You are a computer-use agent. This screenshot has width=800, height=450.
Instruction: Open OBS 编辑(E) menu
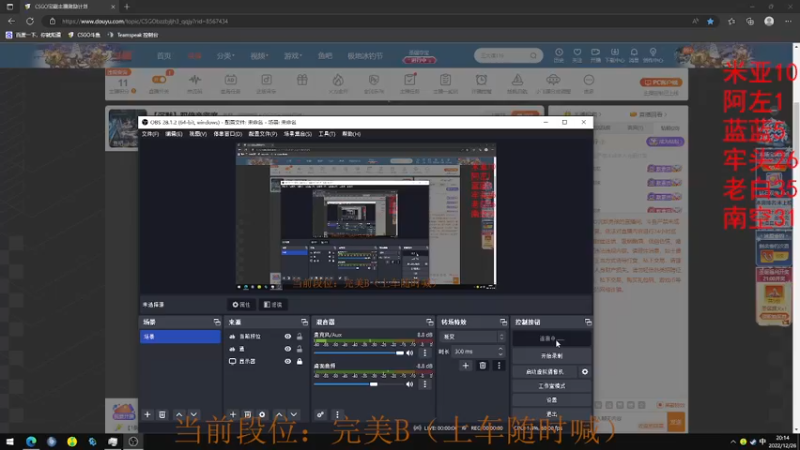point(173,134)
